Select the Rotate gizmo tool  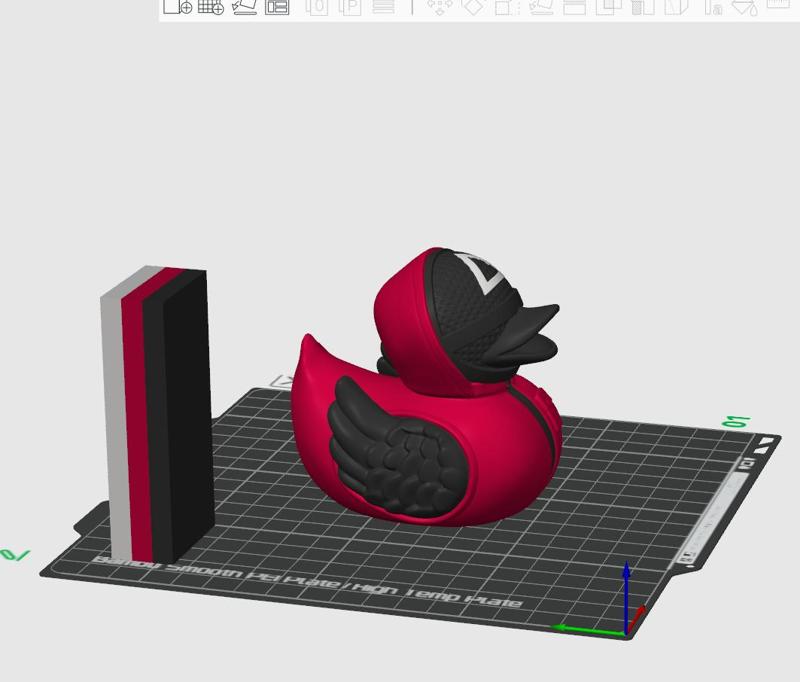[x=472, y=6]
